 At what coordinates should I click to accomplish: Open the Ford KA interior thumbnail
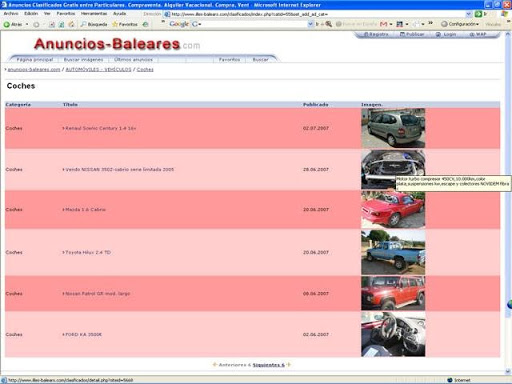(x=393, y=334)
